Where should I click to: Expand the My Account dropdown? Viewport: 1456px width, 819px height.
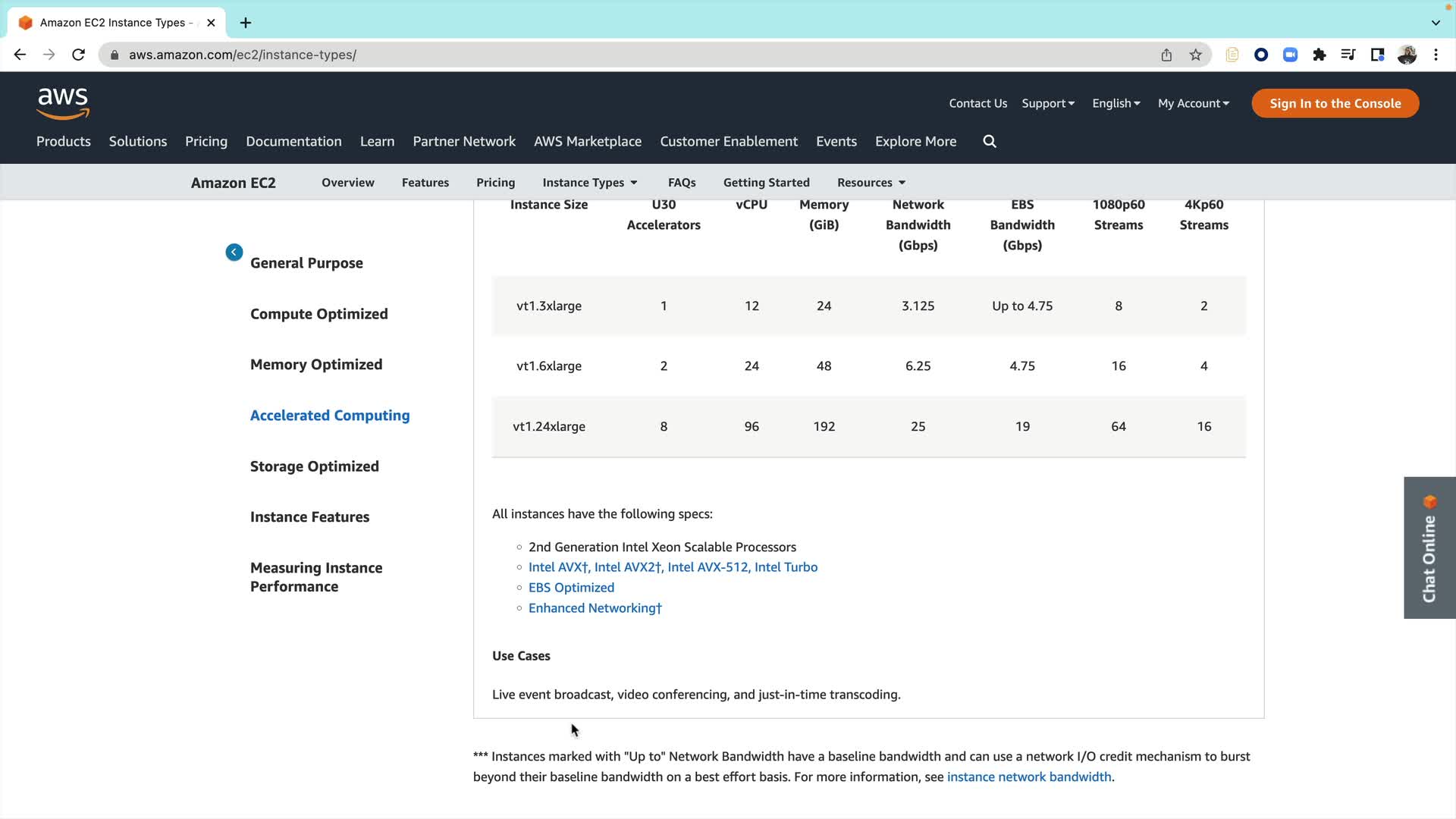(1193, 103)
